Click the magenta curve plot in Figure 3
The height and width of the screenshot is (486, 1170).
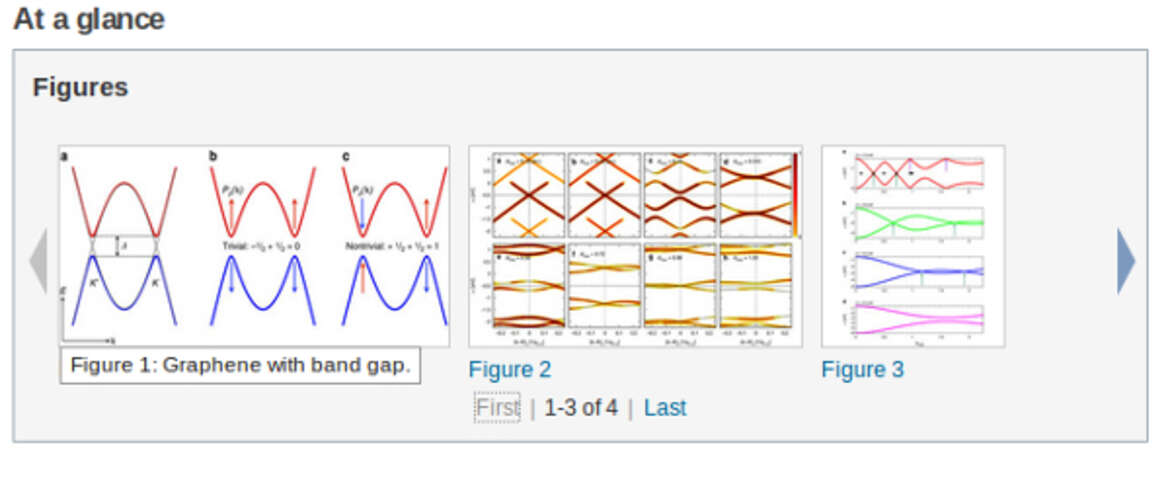pyautogui.click(x=918, y=319)
